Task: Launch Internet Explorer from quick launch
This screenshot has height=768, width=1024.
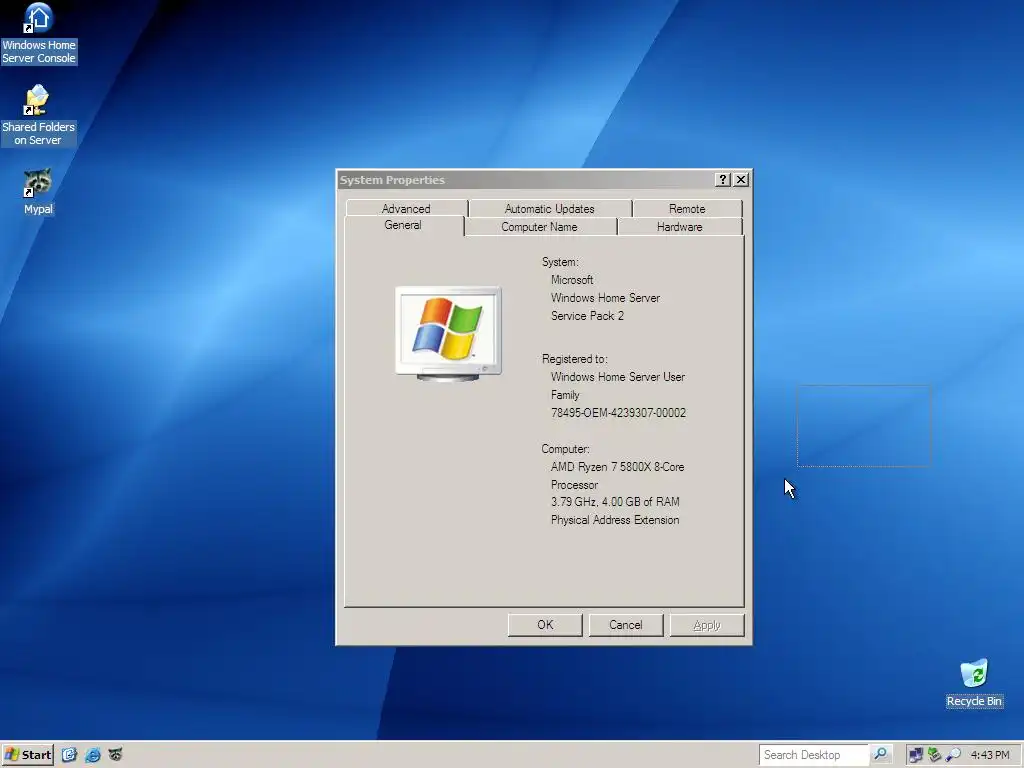Action: 93,755
